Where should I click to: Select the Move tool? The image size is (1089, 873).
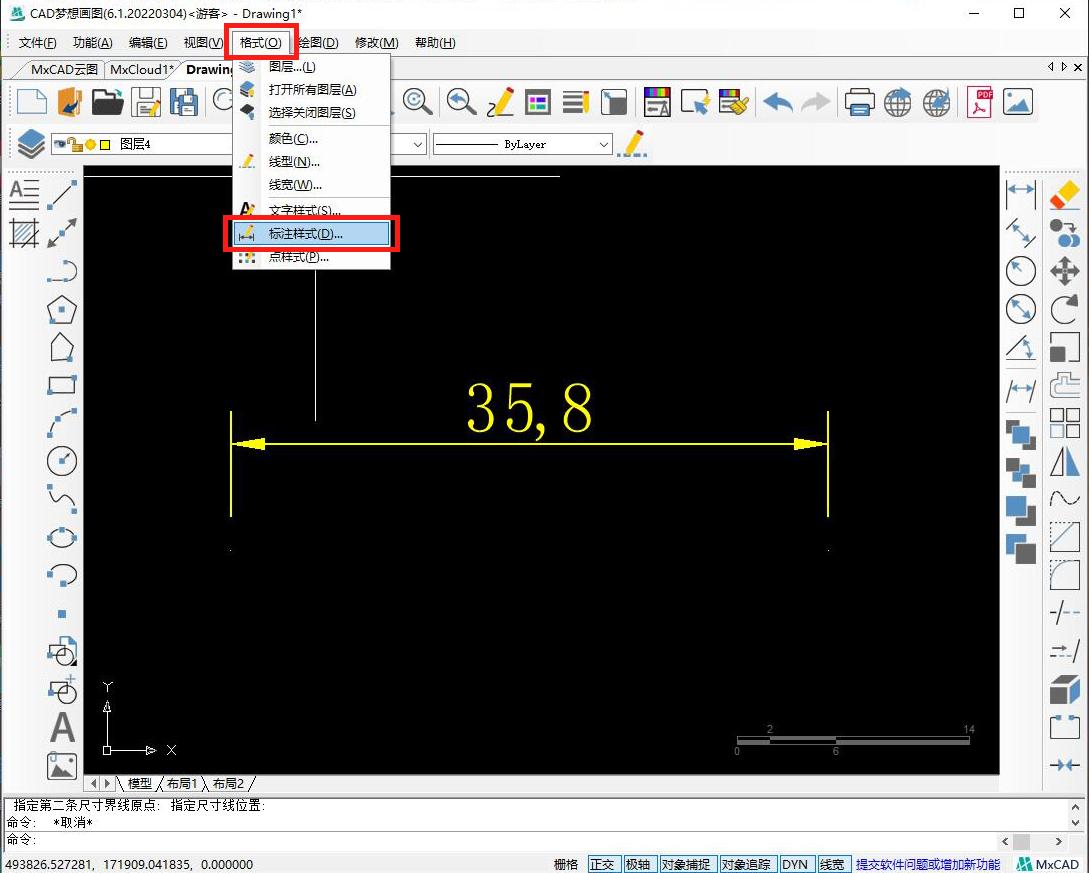(x=1064, y=271)
